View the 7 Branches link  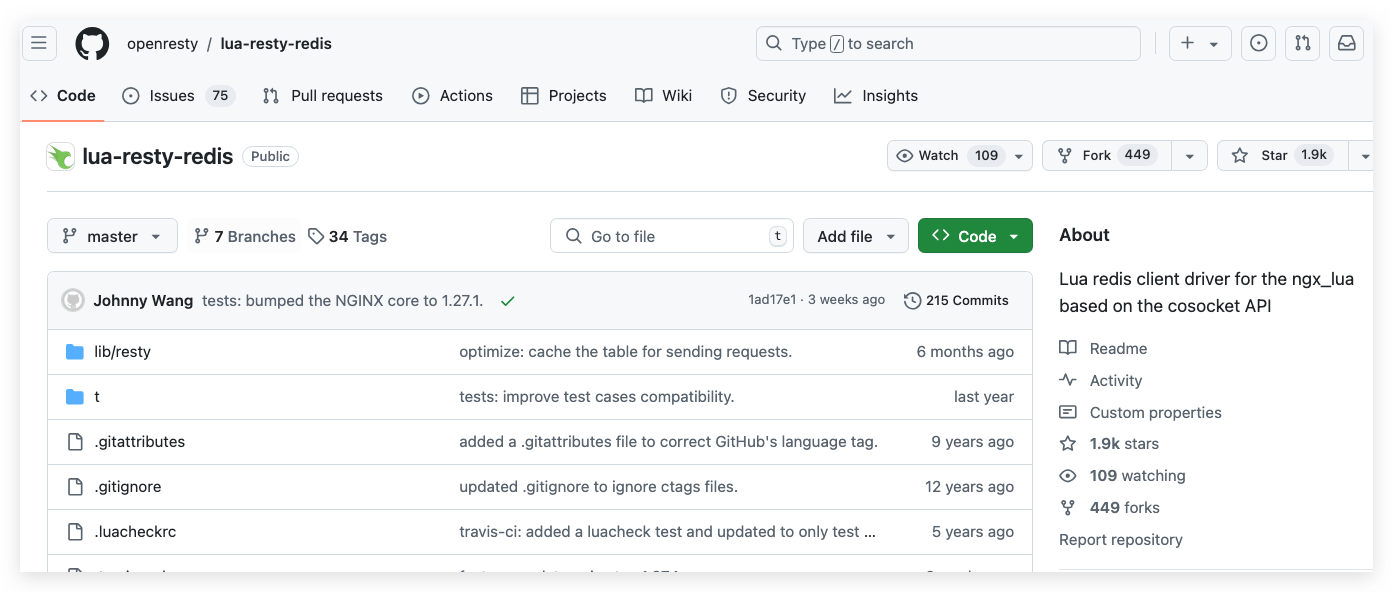(245, 237)
